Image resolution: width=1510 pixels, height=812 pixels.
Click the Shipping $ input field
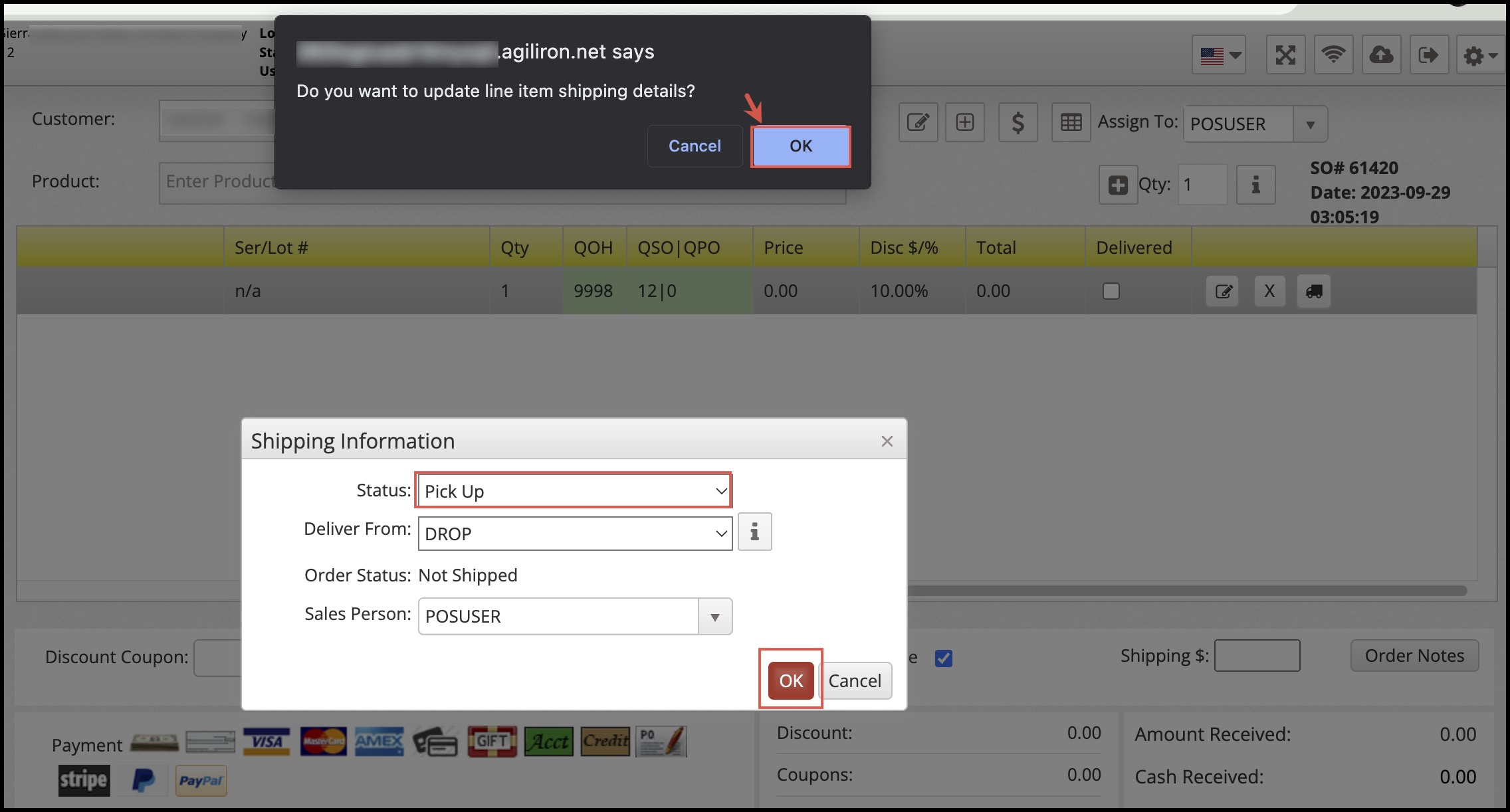[x=1257, y=656]
